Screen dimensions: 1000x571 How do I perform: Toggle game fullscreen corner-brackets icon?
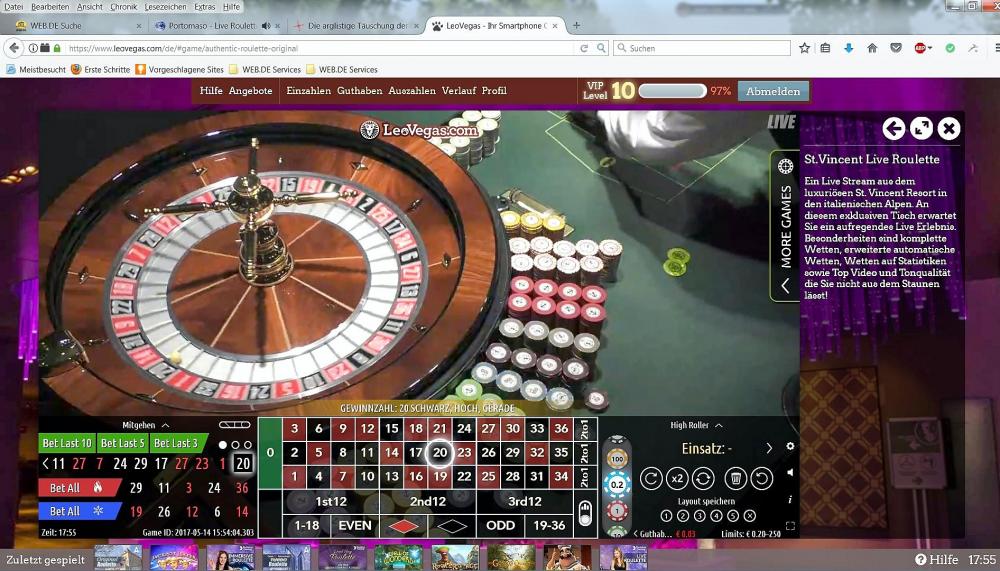pos(790,526)
